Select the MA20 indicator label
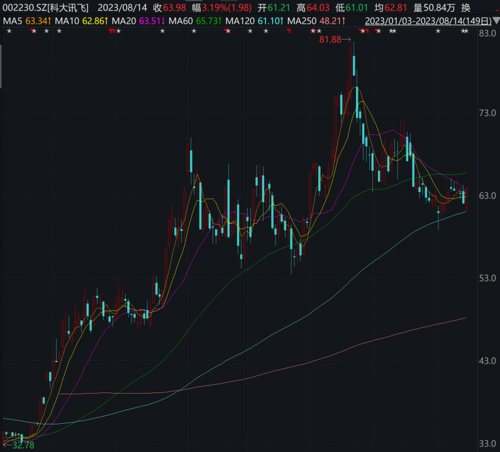 (124, 21)
